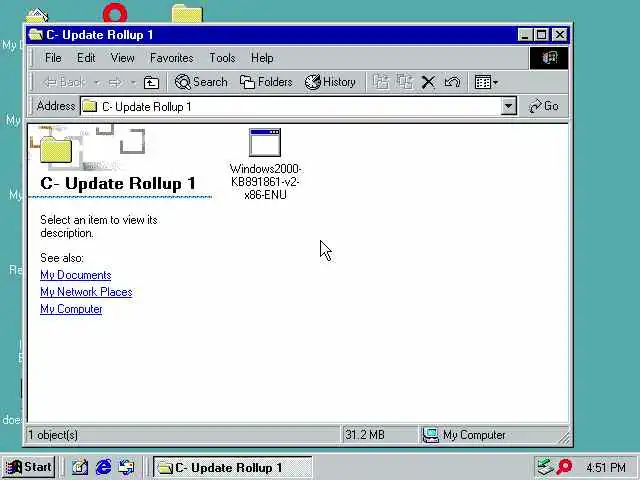Click the Up one level folder icon

click(x=151, y=82)
